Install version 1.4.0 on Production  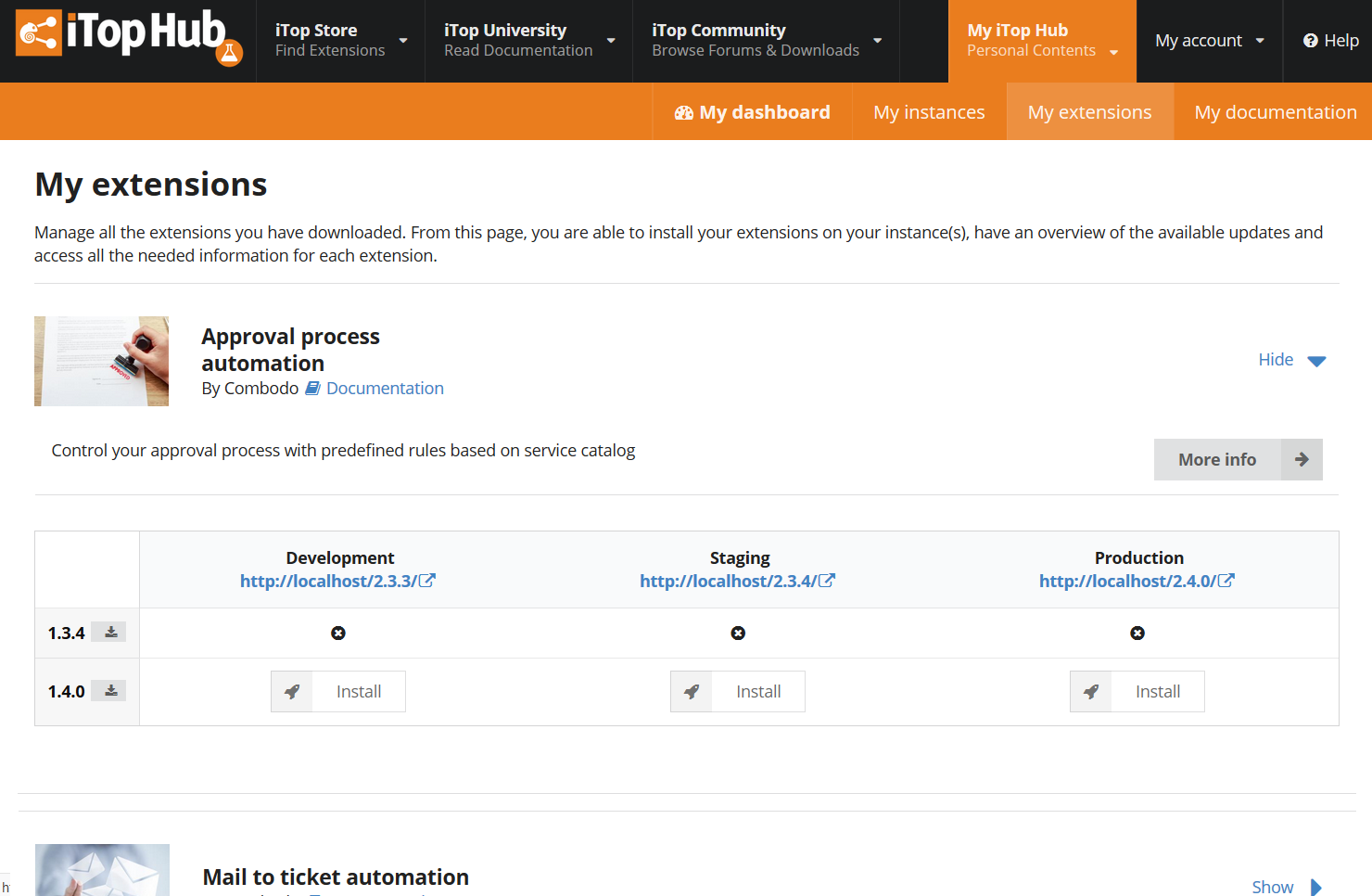click(x=1137, y=692)
